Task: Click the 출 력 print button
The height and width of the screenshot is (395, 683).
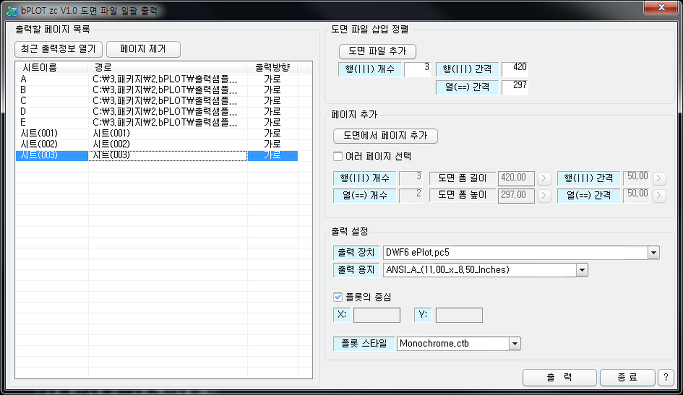Action: [559, 377]
